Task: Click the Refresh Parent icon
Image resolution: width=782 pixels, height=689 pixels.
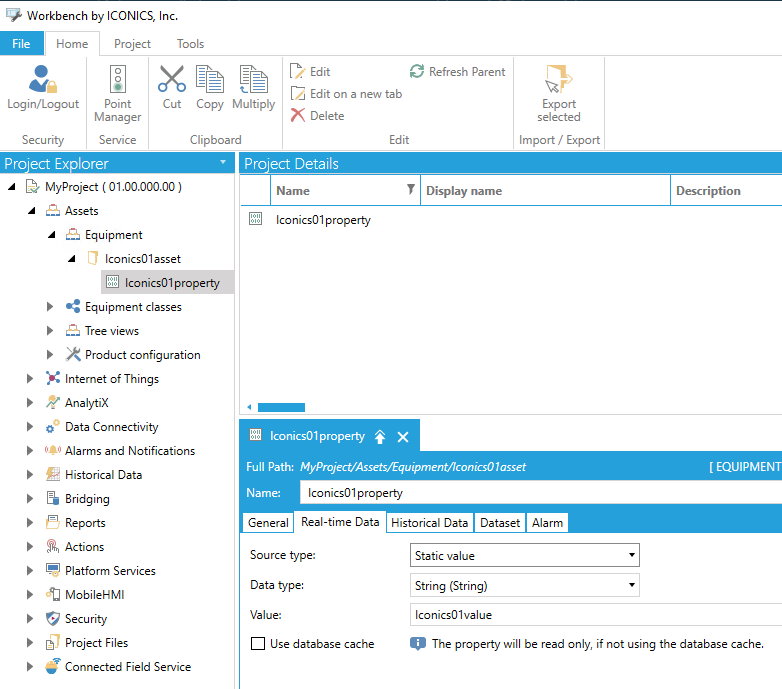Action: [417, 71]
